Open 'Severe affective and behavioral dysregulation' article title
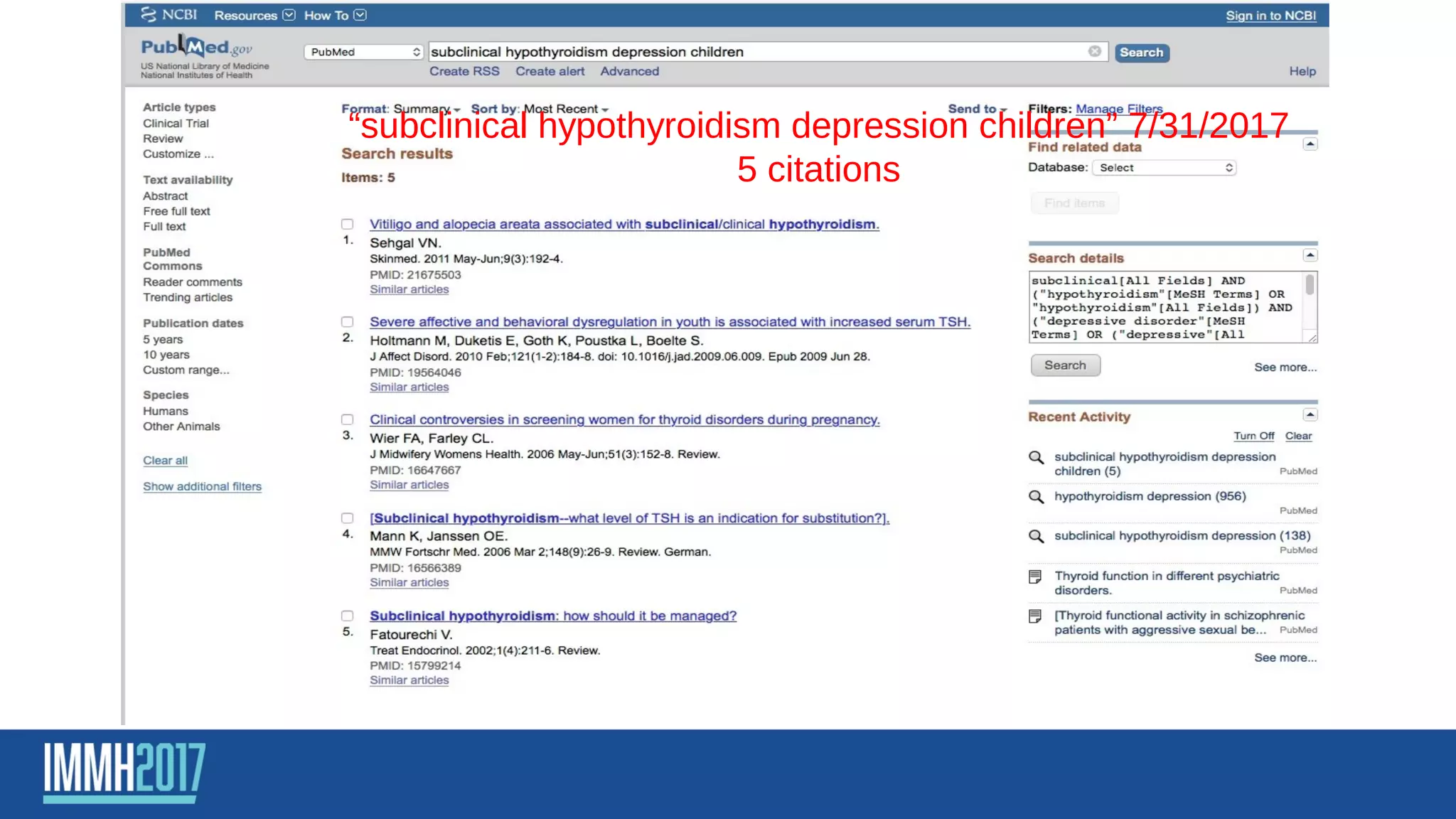This screenshot has height=819, width=1456. 670,322
